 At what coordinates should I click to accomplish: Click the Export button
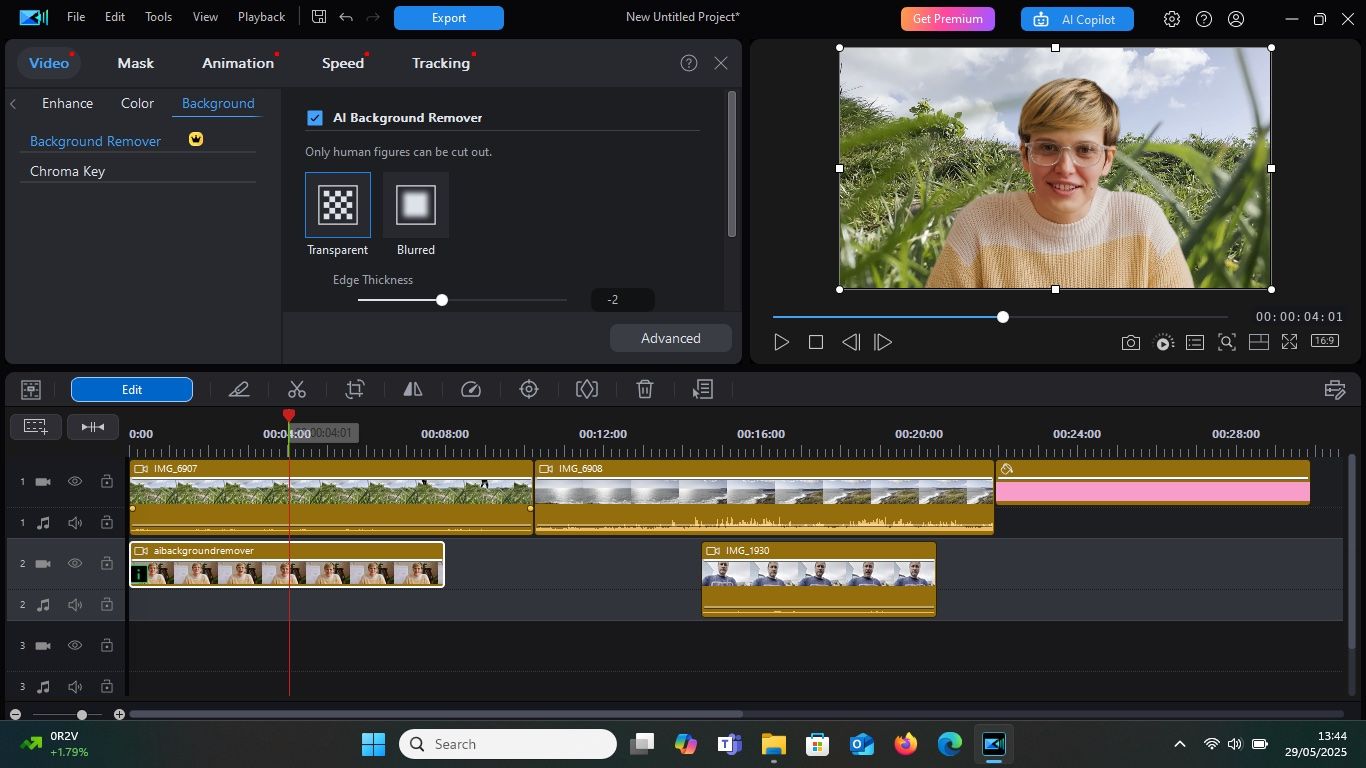click(x=447, y=17)
